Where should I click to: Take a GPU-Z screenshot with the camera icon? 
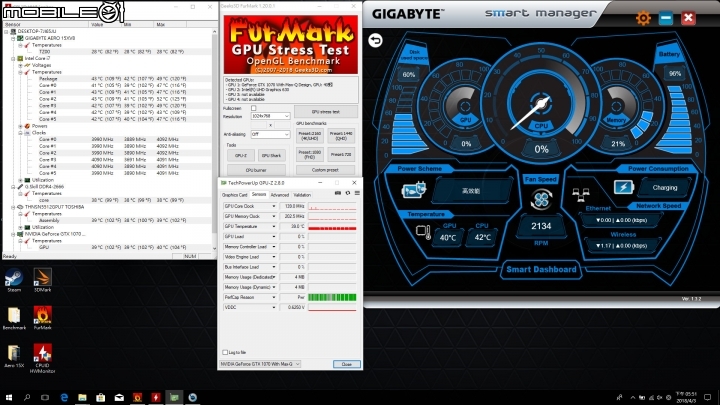pyautogui.click(x=338, y=193)
